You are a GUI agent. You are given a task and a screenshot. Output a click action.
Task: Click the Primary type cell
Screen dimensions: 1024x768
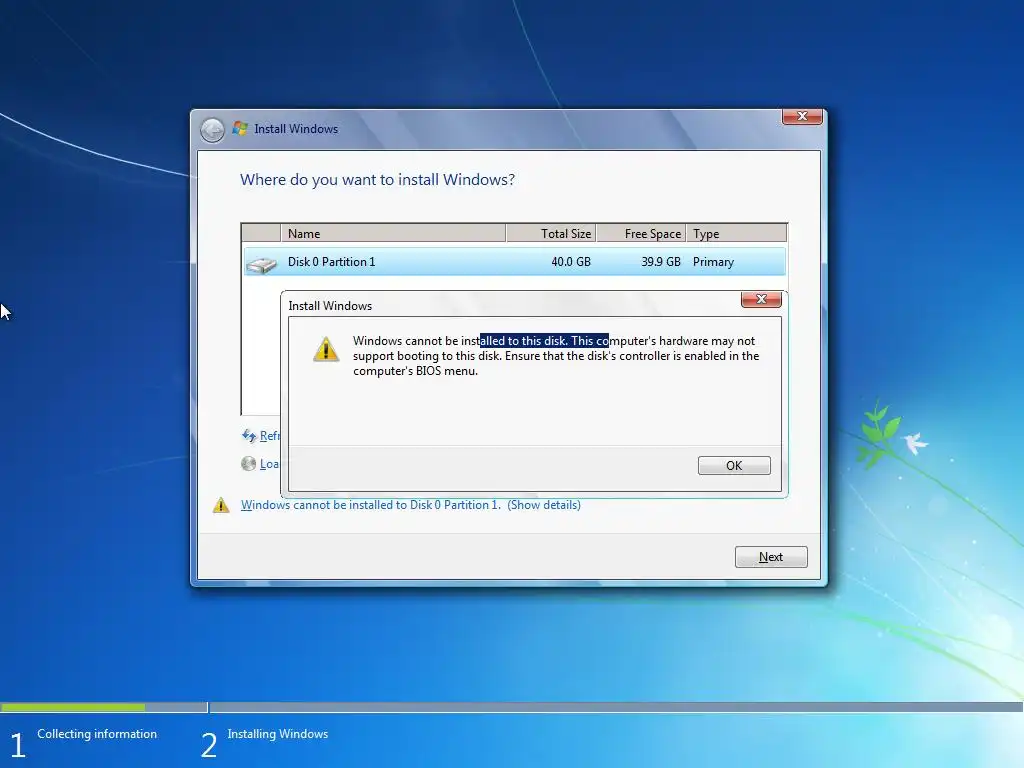pos(713,262)
